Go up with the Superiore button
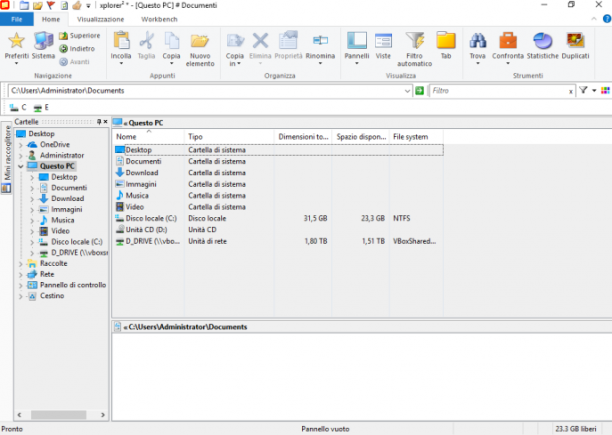This screenshot has height=435, width=612. pos(80,36)
